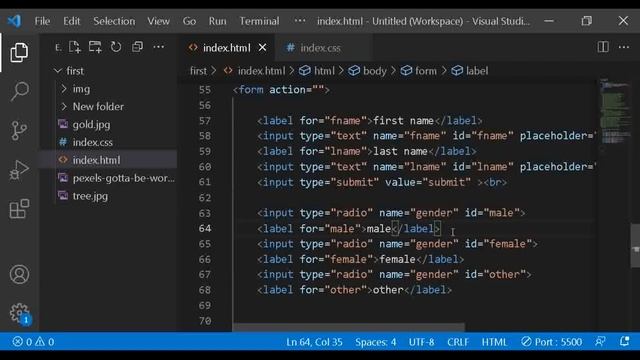Open the notifications bell in status bar
640x360 pixels.
624,342
